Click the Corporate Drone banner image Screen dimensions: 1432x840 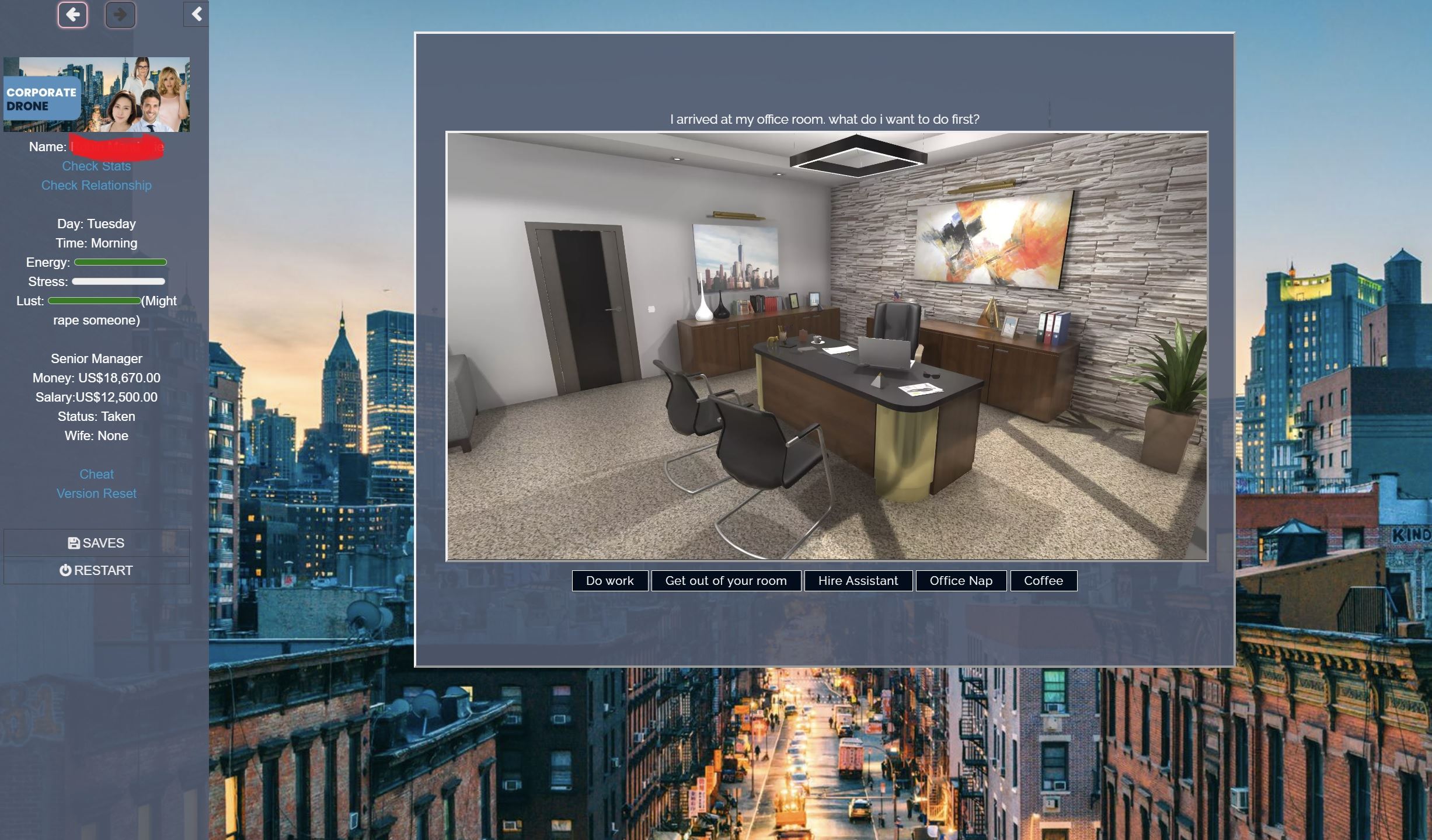(96, 95)
